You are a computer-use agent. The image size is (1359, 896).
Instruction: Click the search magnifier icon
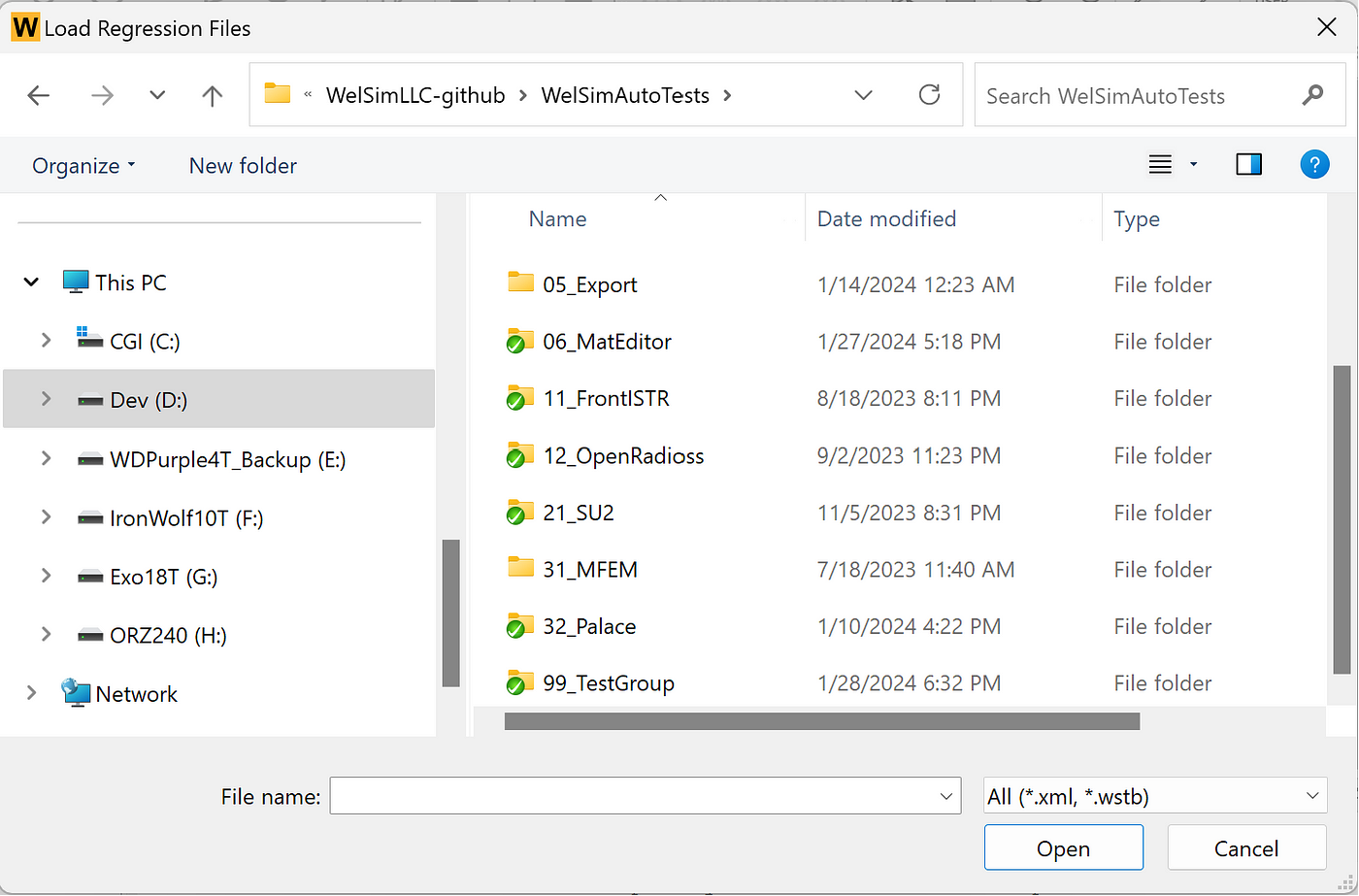(x=1312, y=95)
